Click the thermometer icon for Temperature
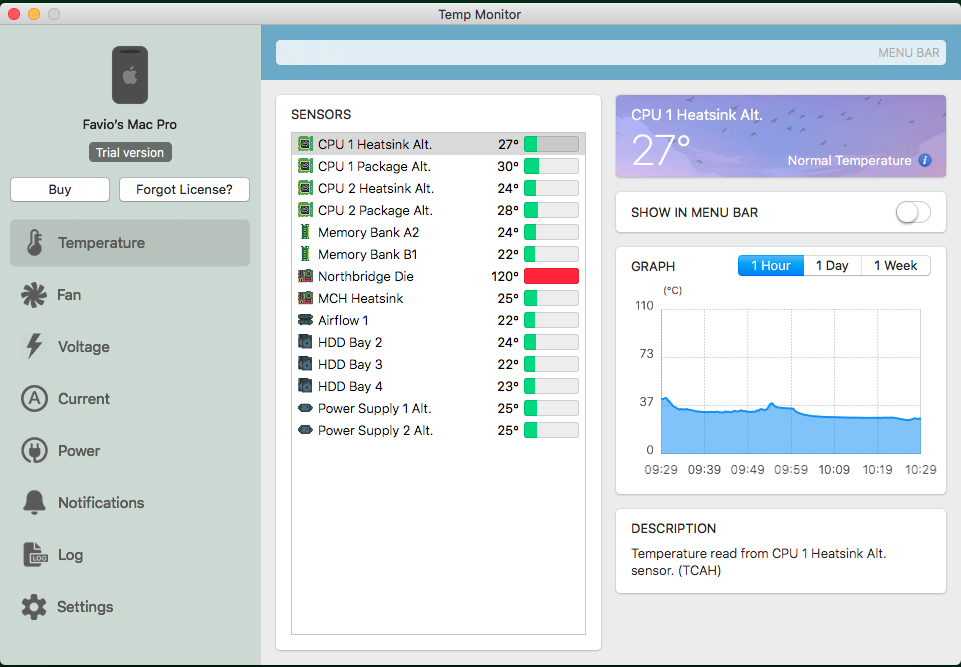The width and height of the screenshot is (961, 667). [x=35, y=243]
